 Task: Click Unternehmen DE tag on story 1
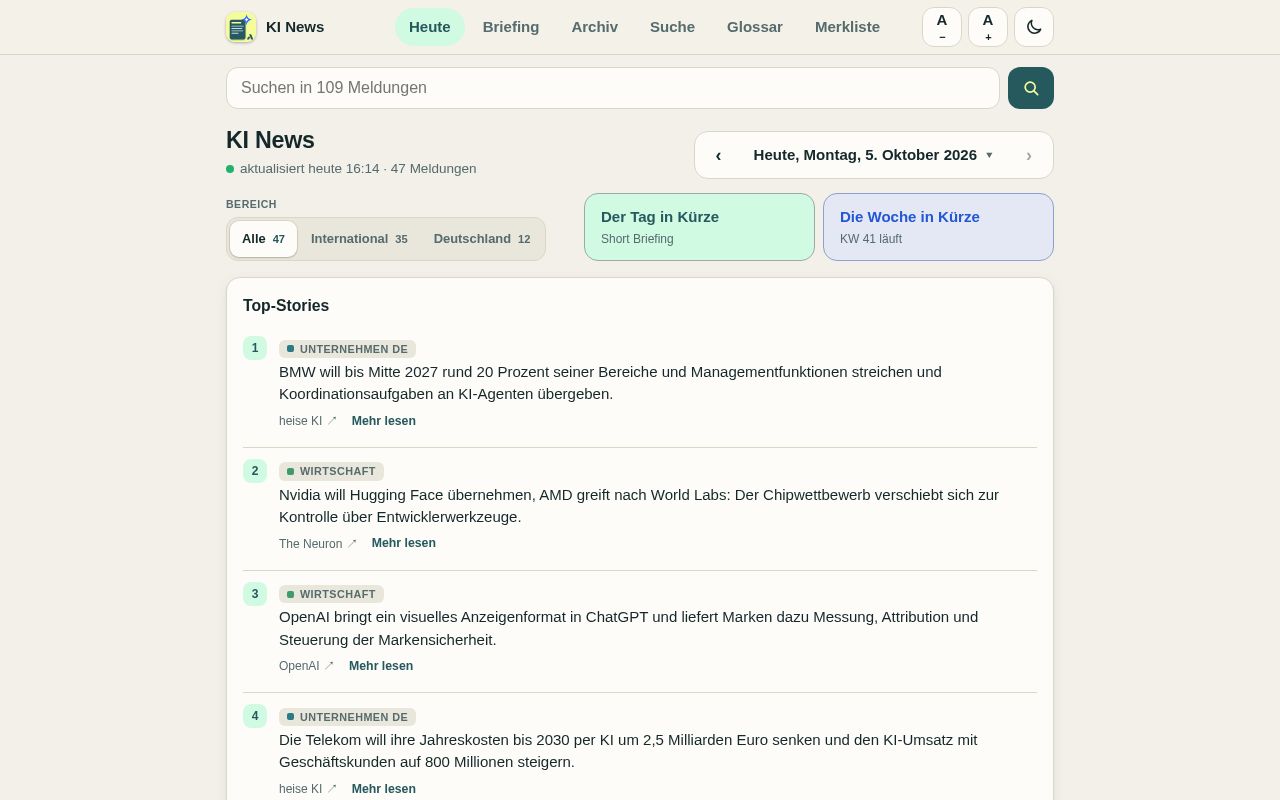tap(347, 349)
